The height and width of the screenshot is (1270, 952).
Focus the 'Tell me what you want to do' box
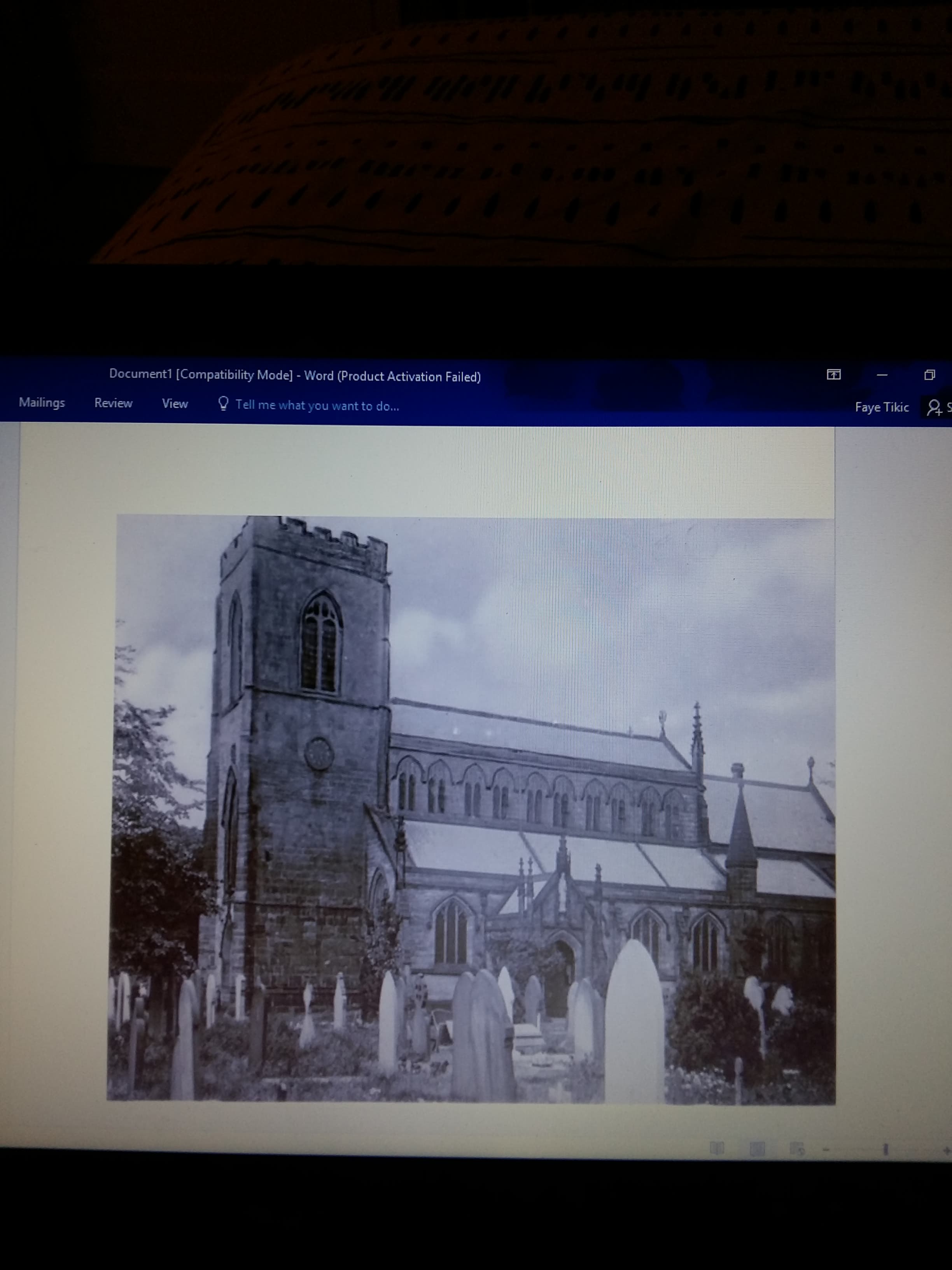(x=317, y=406)
